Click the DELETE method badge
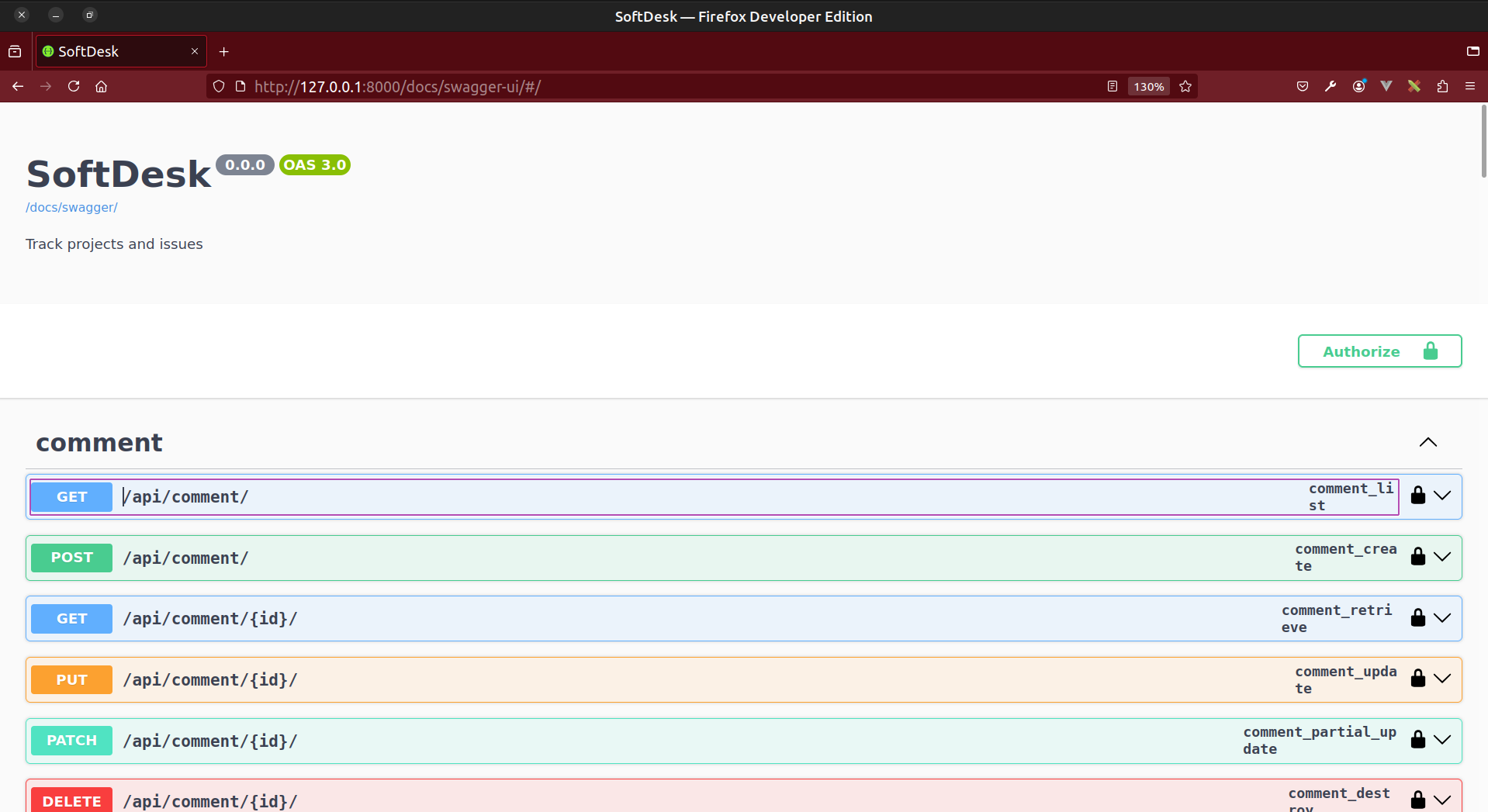 pyautogui.click(x=71, y=800)
